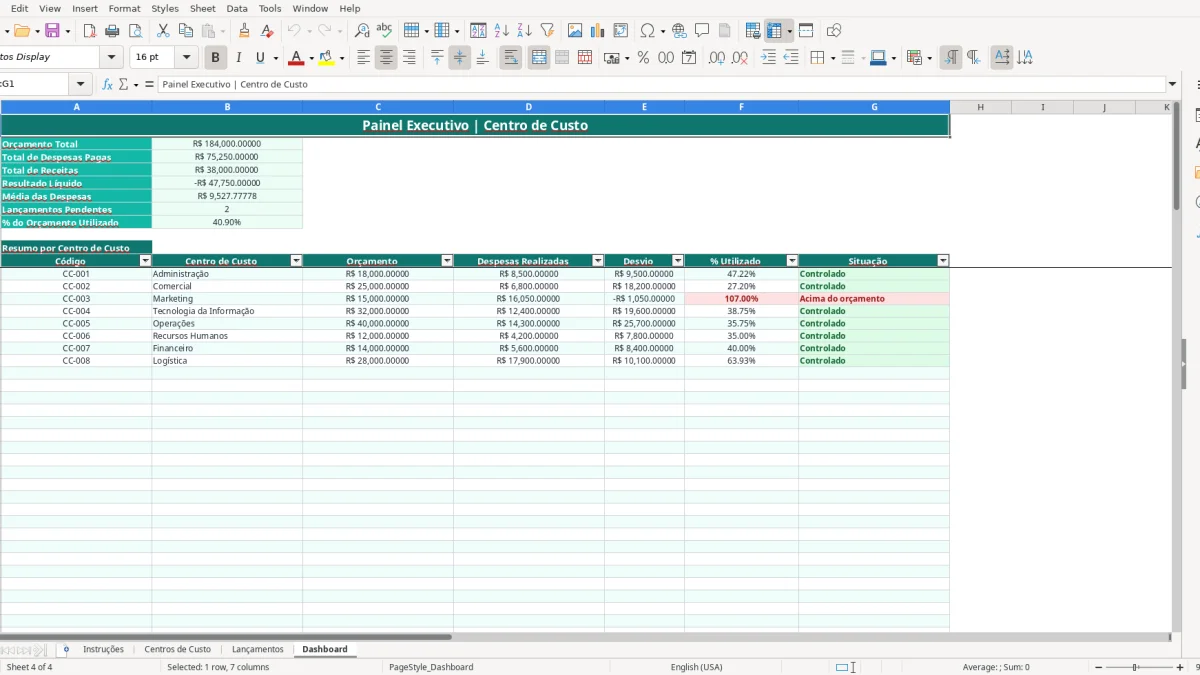Insert an image

click(x=575, y=31)
